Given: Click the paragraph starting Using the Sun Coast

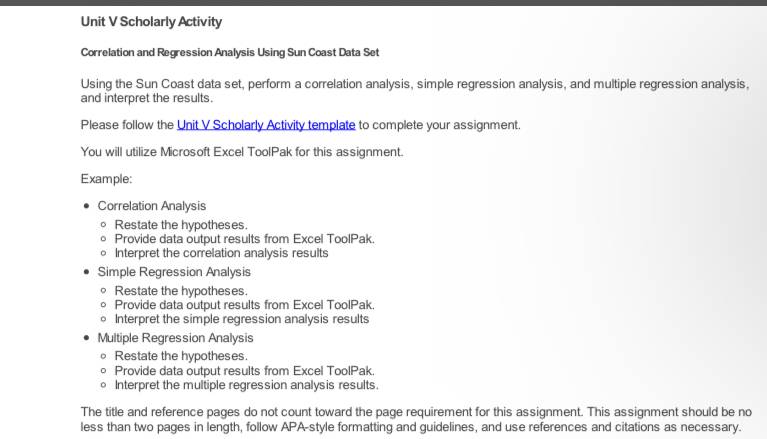Looking at the screenshot, I should [x=414, y=91].
